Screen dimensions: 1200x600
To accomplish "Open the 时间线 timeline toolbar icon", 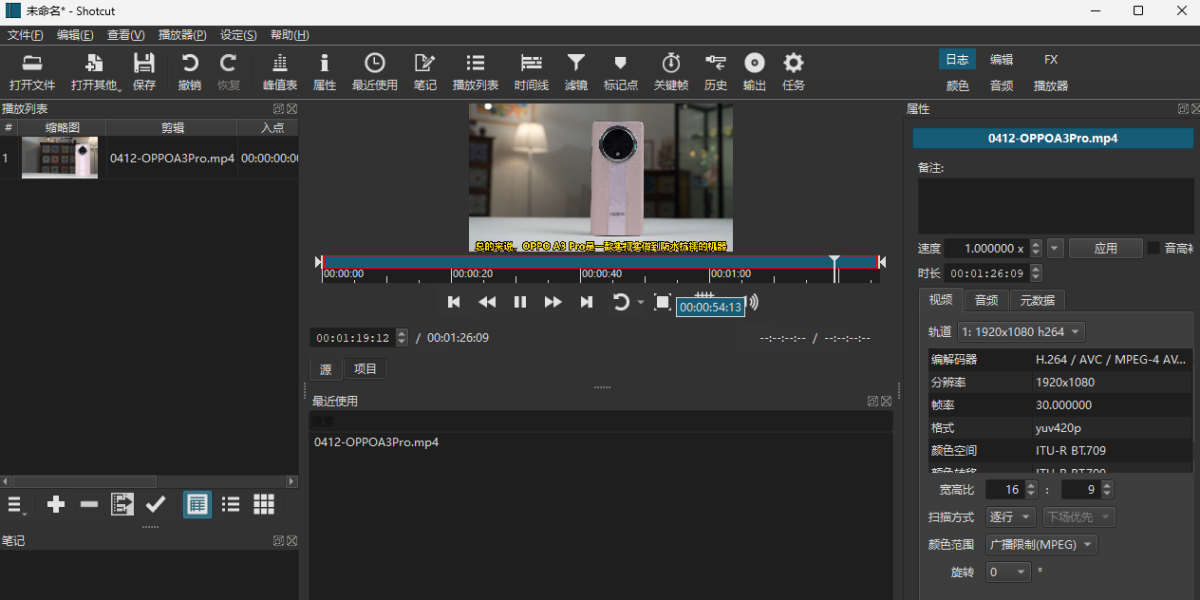I will tap(531, 72).
